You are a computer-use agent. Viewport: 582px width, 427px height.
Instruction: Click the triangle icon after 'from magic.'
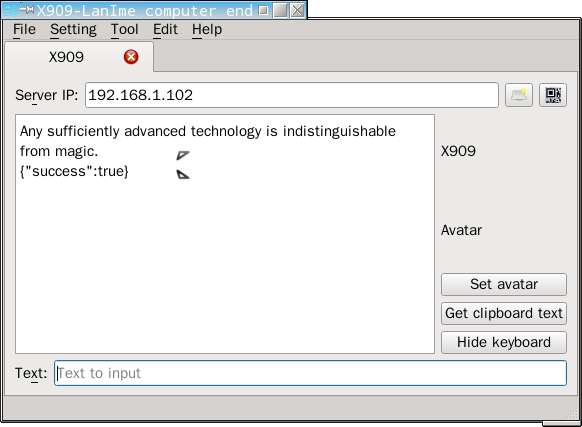pyautogui.click(x=183, y=155)
